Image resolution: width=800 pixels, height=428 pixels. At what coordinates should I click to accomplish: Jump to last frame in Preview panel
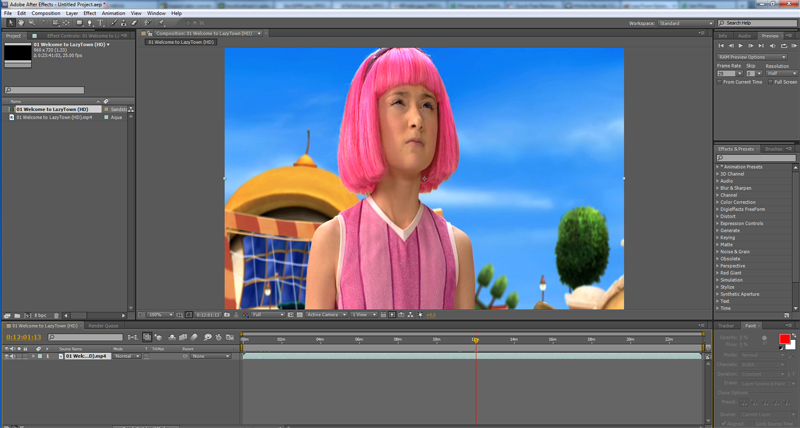(x=761, y=46)
